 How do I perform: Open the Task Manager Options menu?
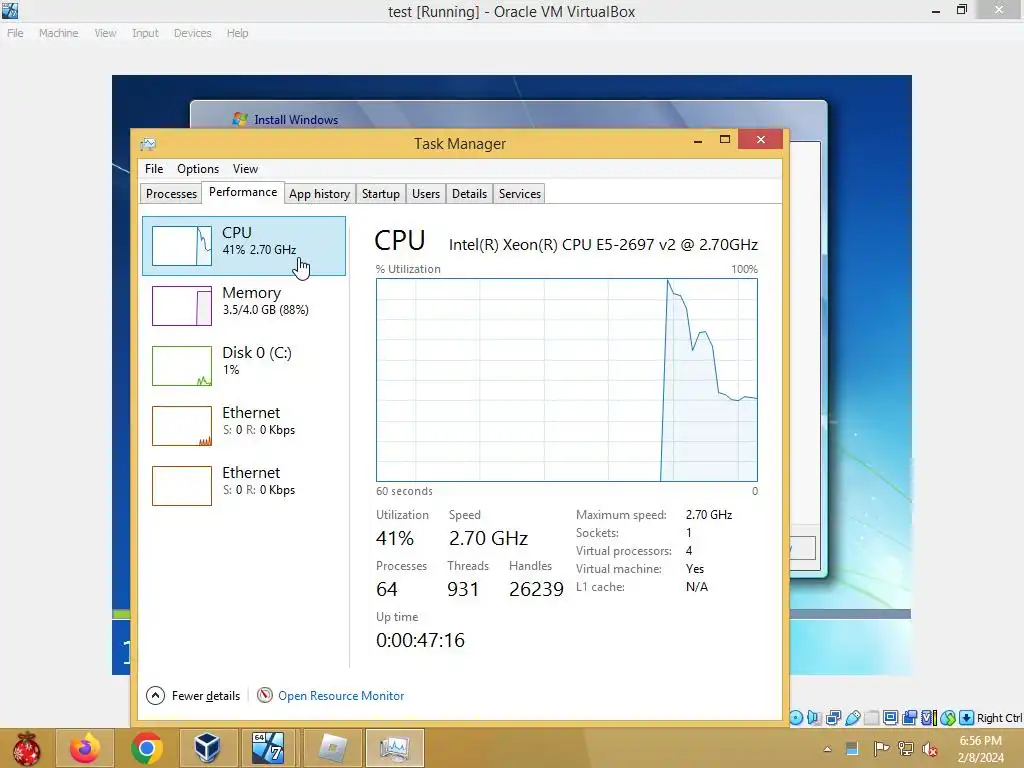tap(198, 168)
